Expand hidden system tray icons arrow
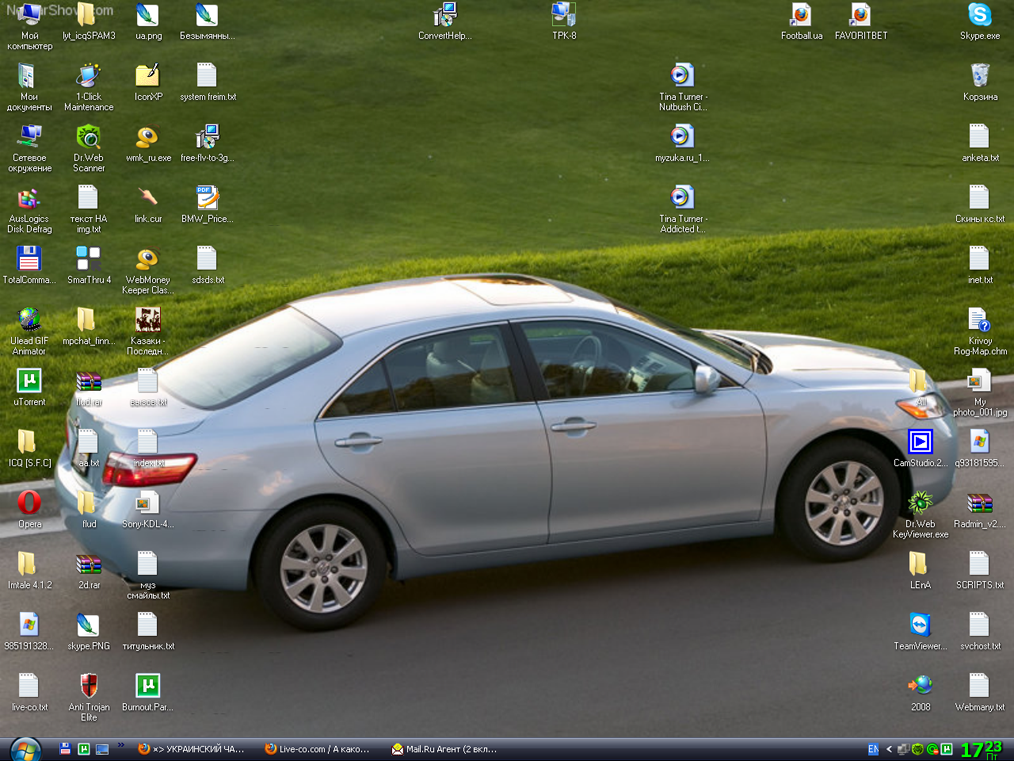The width and height of the screenshot is (1014, 761). [x=888, y=749]
